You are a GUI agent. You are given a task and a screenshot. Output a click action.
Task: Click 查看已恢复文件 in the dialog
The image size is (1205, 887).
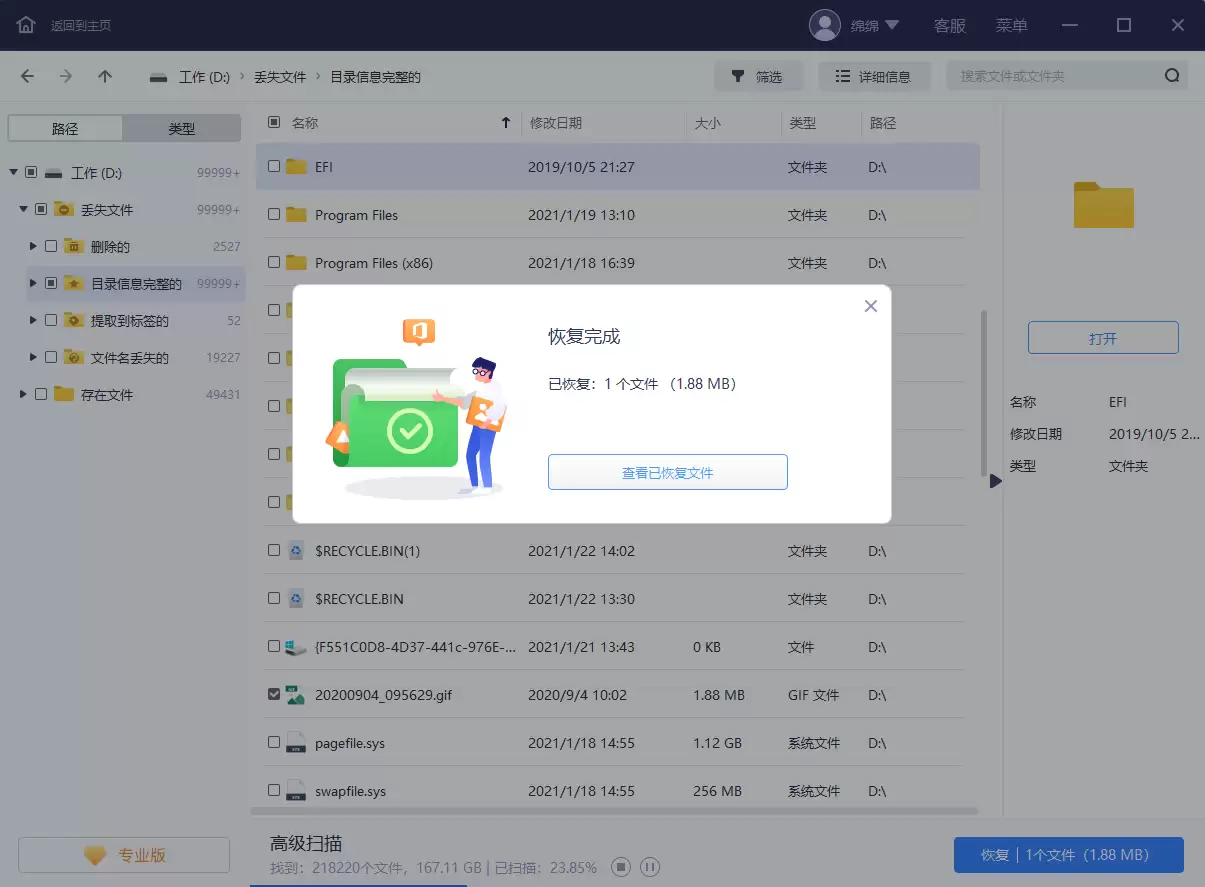tap(667, 472)
